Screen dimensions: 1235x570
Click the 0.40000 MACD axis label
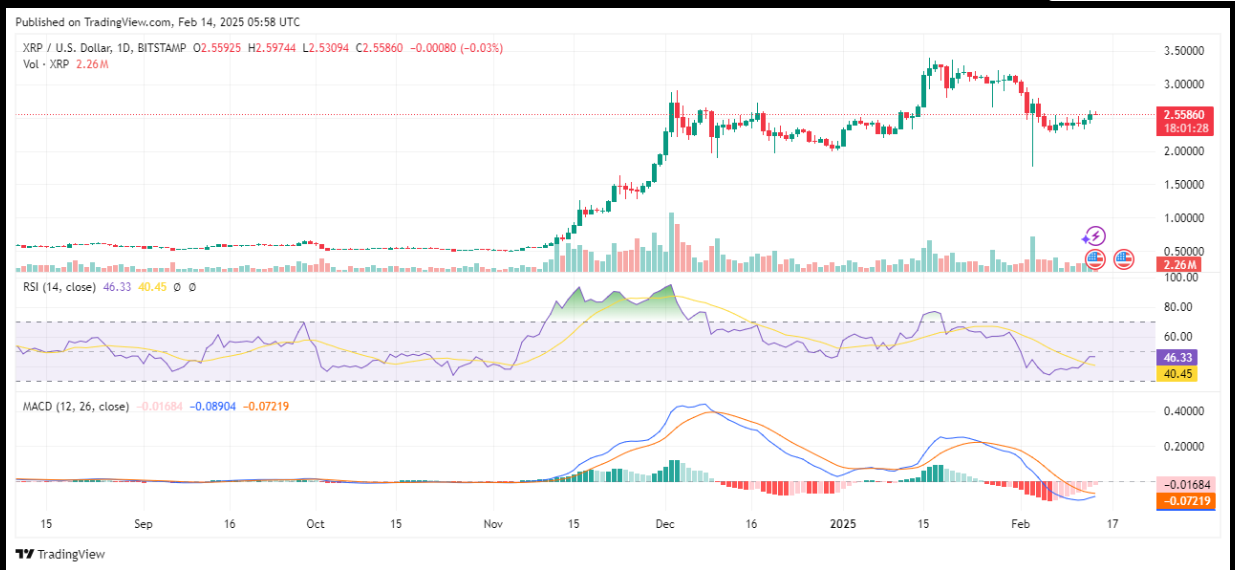click(x=1182, y=411)
